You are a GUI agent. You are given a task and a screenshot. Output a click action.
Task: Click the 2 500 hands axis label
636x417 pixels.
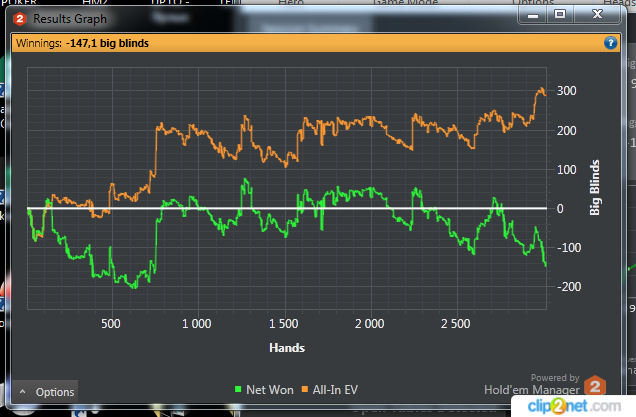(x=456, y=324)
